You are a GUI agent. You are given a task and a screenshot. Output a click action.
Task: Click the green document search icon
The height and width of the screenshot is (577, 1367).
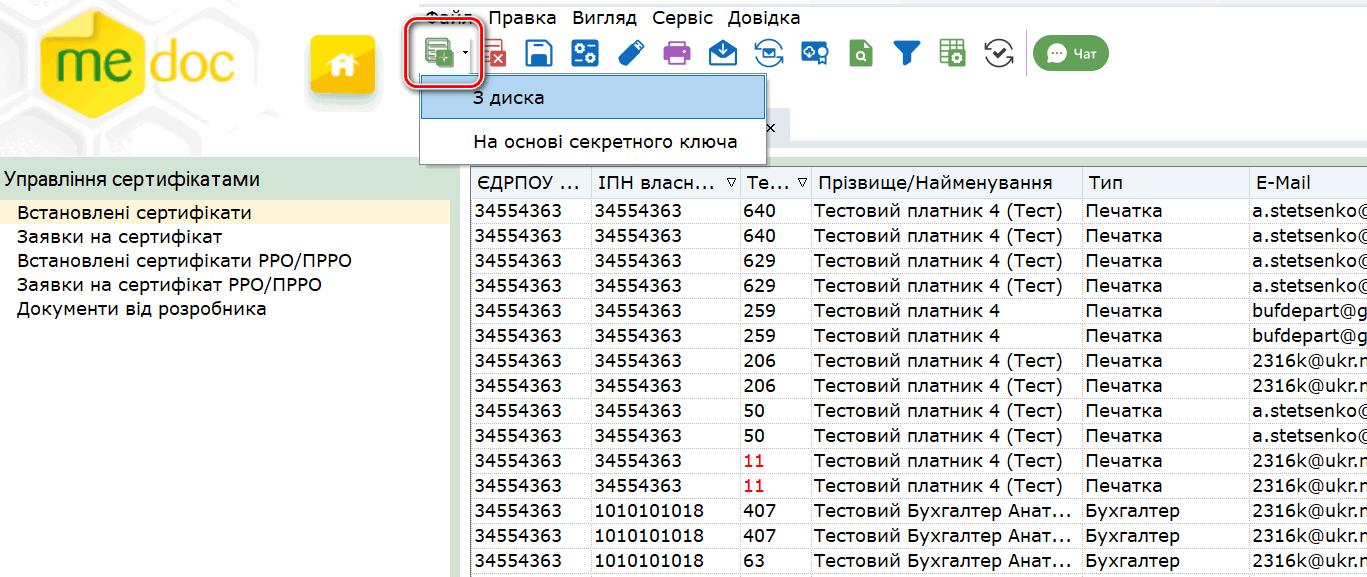[x=860, y=53]
